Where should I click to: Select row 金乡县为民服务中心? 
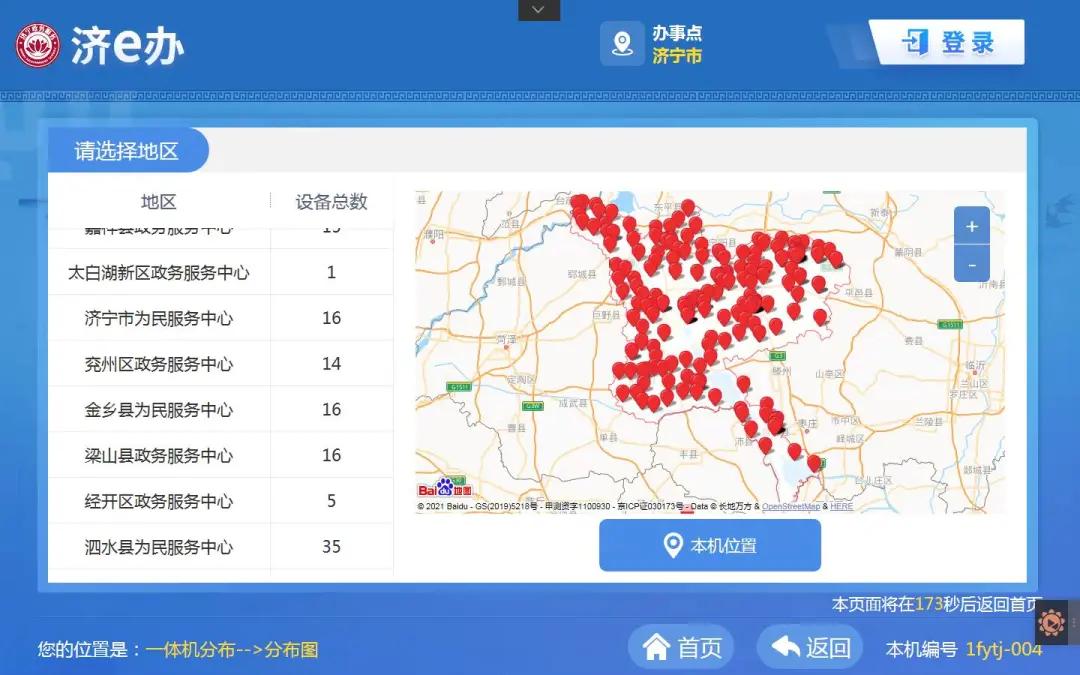pos(220,410)
